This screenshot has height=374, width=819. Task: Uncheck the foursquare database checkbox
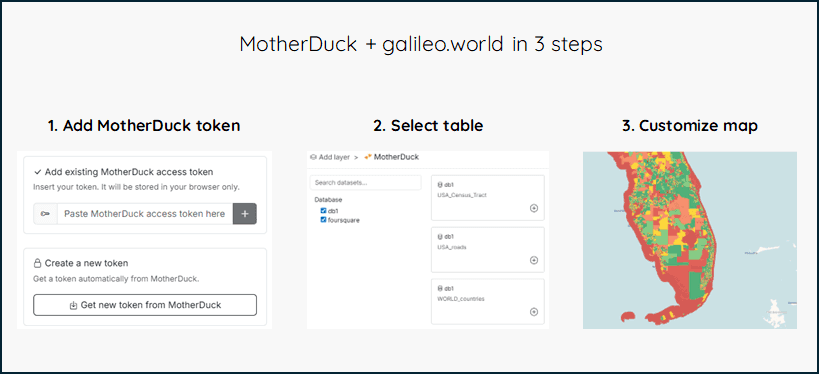coord(323,220)
